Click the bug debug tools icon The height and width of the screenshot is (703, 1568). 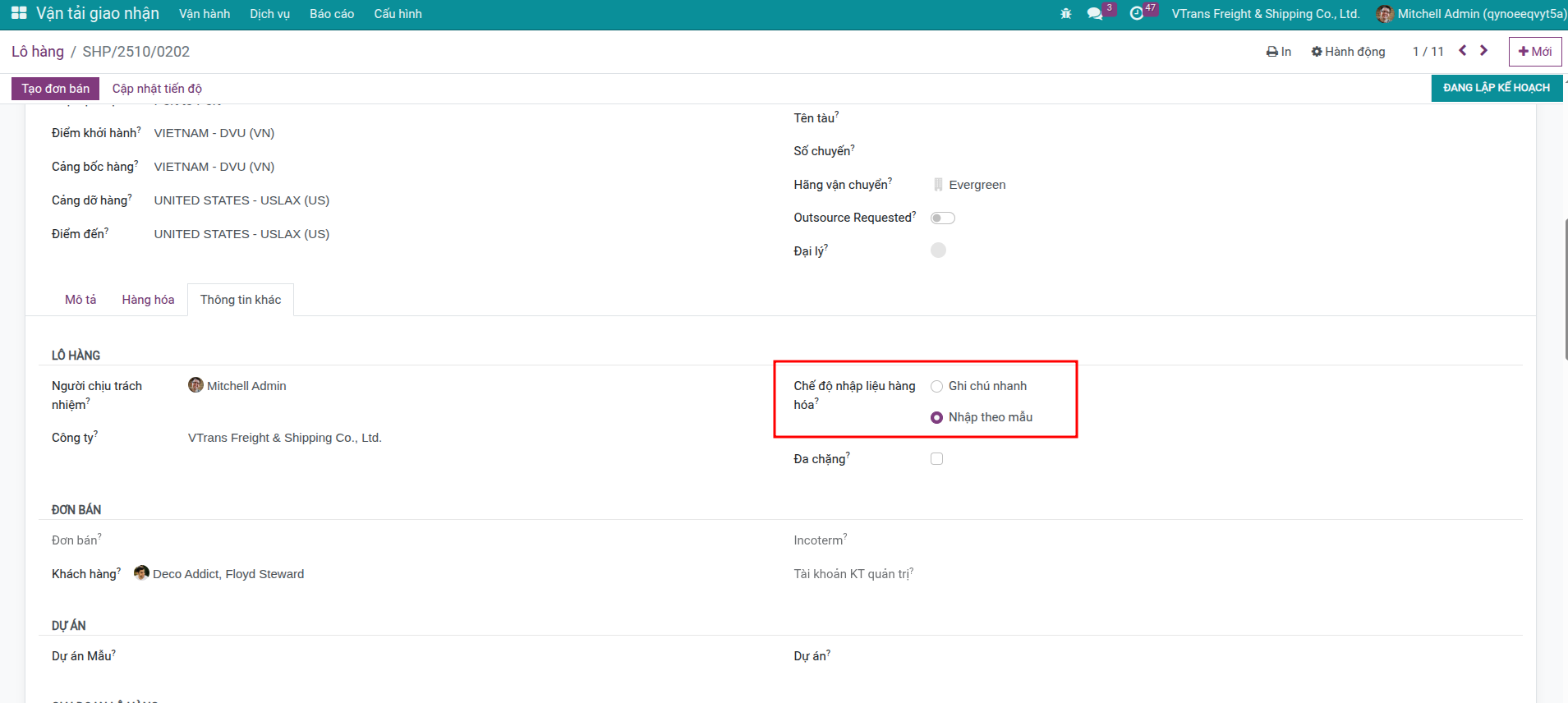click(1066, 14)
